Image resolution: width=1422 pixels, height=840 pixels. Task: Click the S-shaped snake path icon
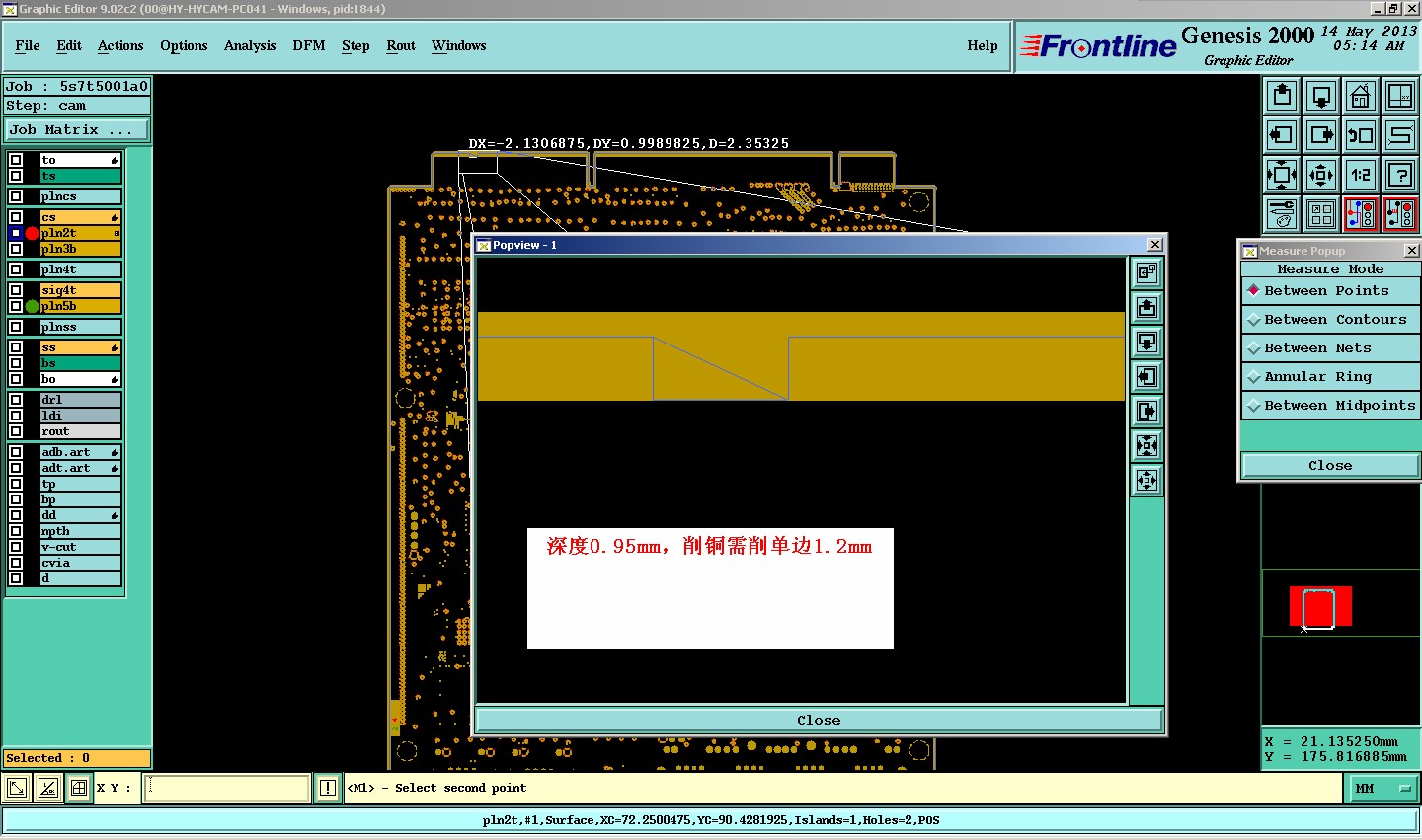tap(1400, 135)
